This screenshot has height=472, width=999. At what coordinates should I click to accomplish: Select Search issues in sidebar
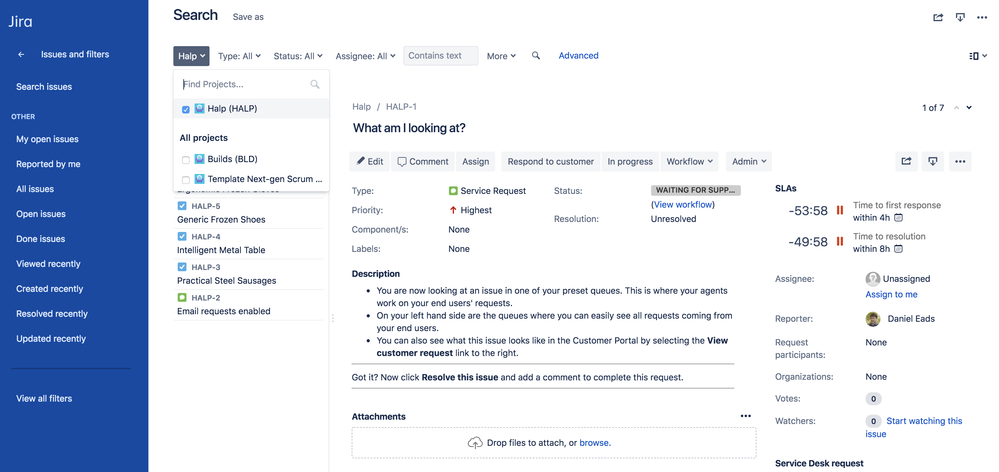(x=44, y=87)
